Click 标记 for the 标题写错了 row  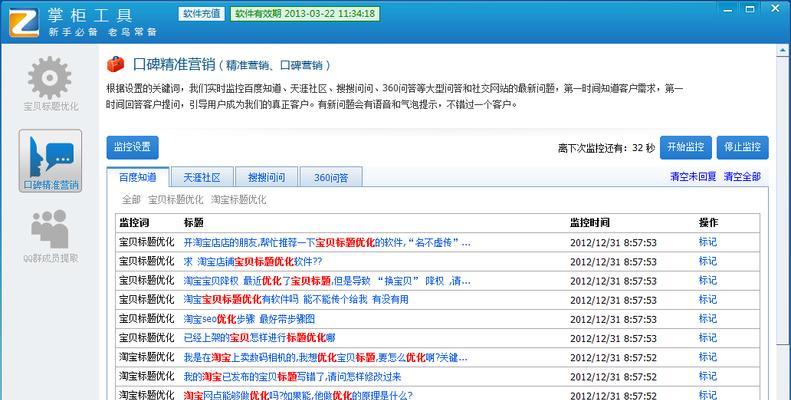coord(708,376)
